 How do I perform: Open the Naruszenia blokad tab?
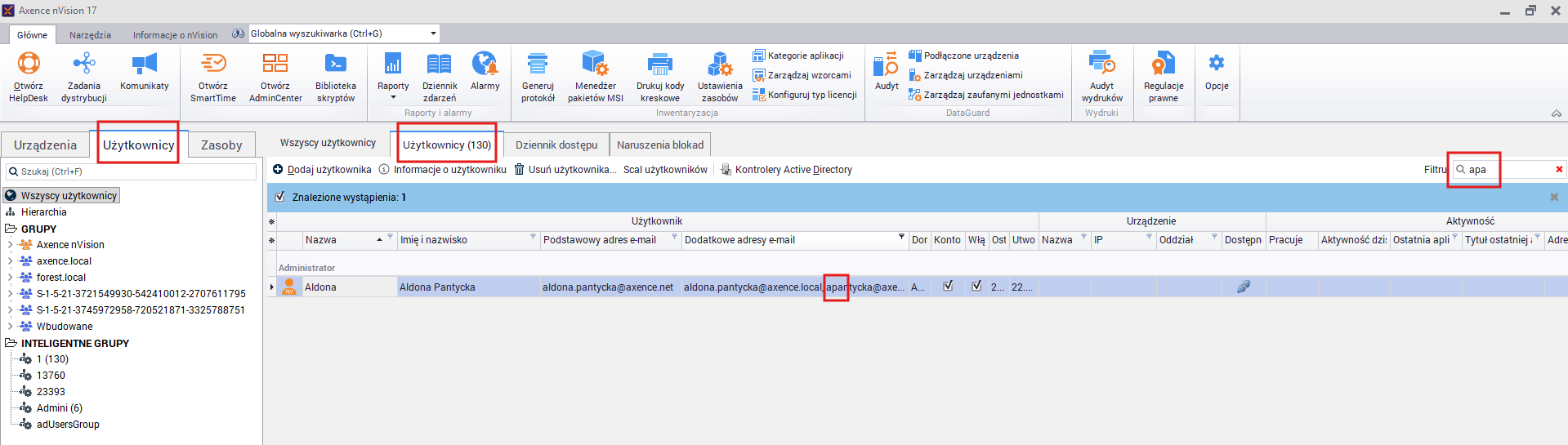[x=660, y=145]
